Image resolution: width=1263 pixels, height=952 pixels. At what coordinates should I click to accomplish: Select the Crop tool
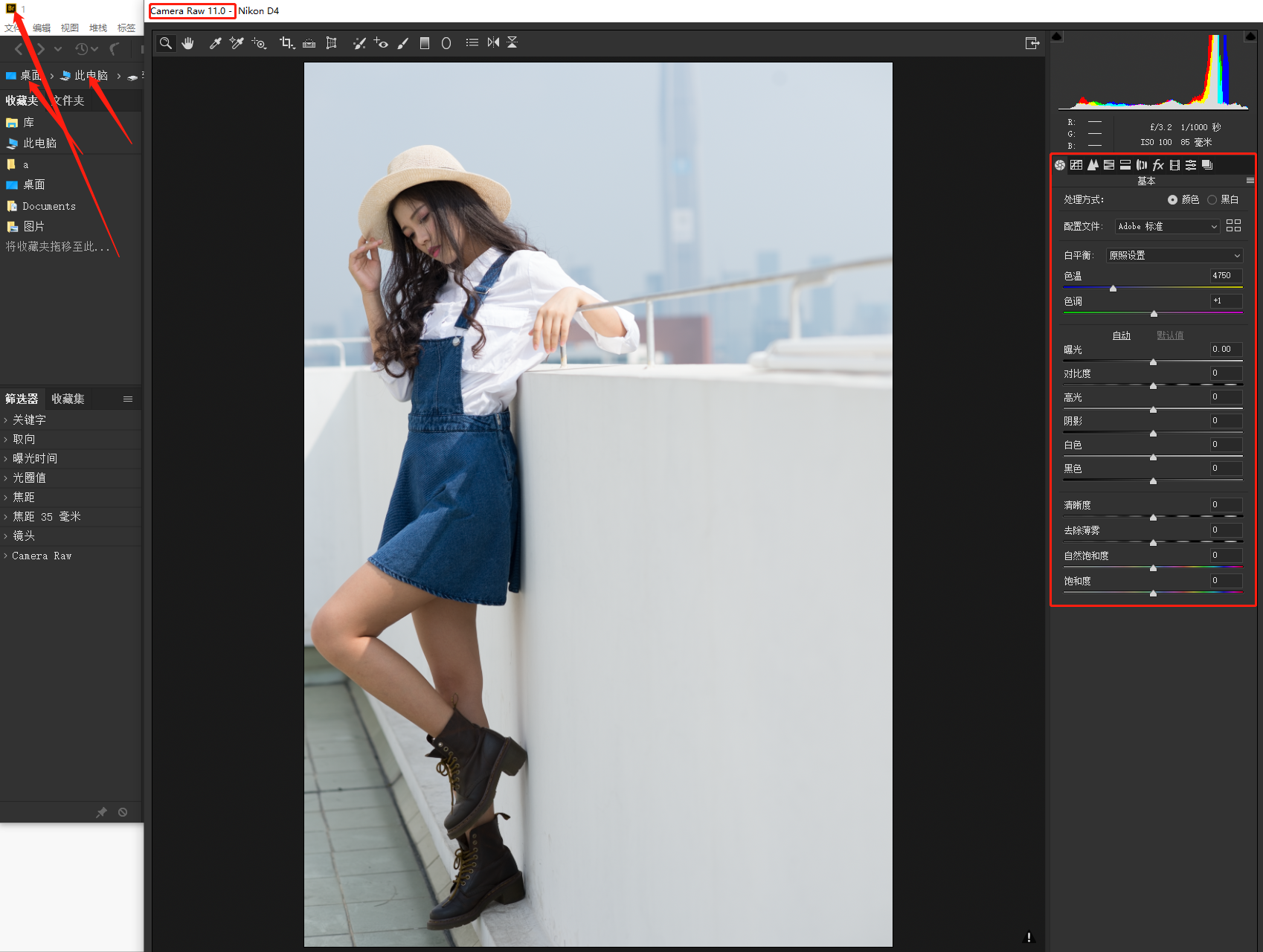coord(286,43)
